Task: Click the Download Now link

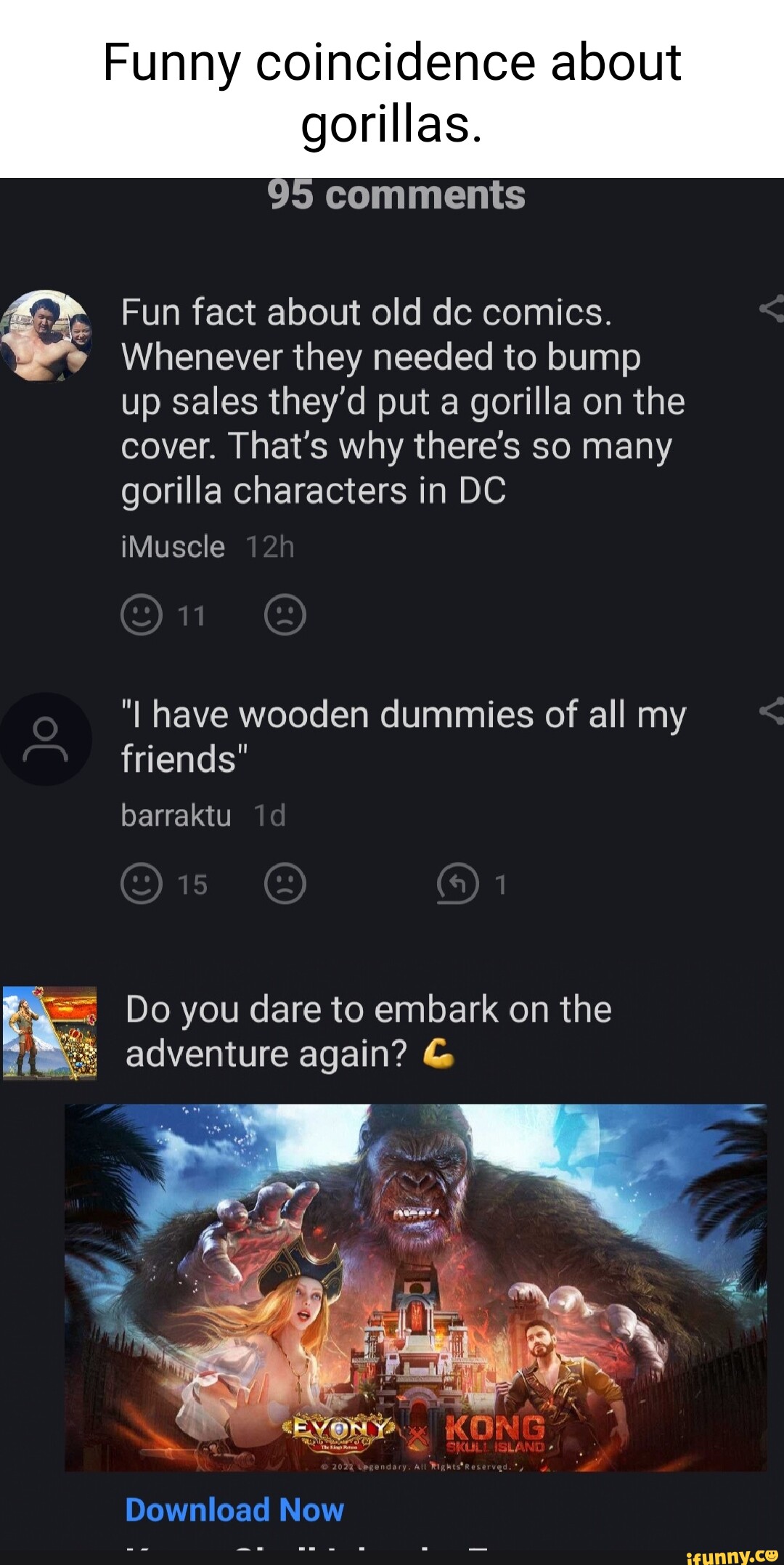Action: (234, 1510)
